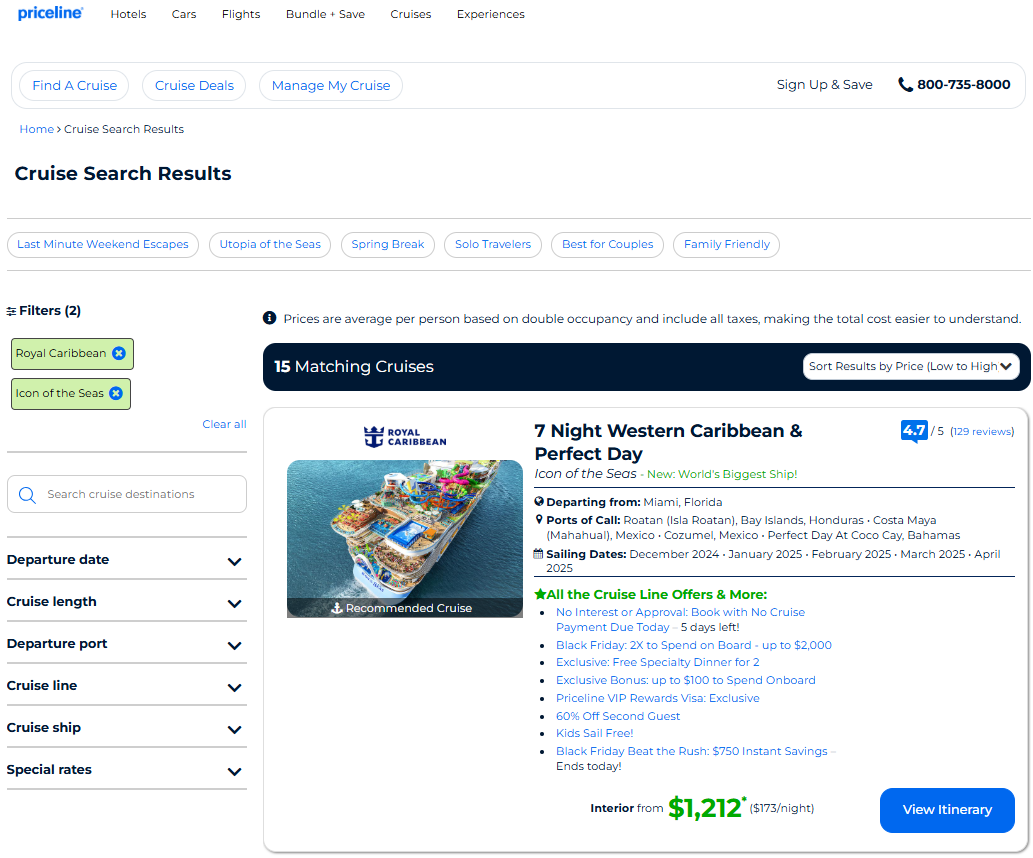Open 7 Night Western Caribbean & Perfect Day title
The image size is (1033, 858).
click(x=668, y=442)
